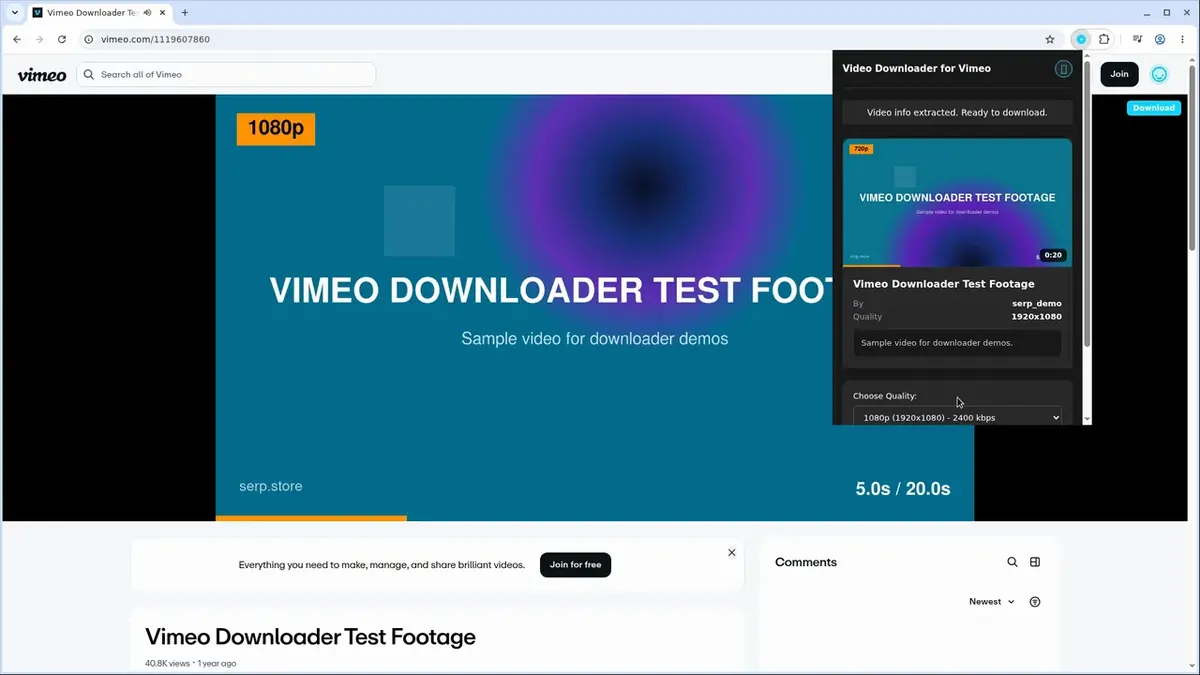Click the cyan Download button
Screen dimensions: 1200x675
pyautogui.click(x=1153, y=108)
